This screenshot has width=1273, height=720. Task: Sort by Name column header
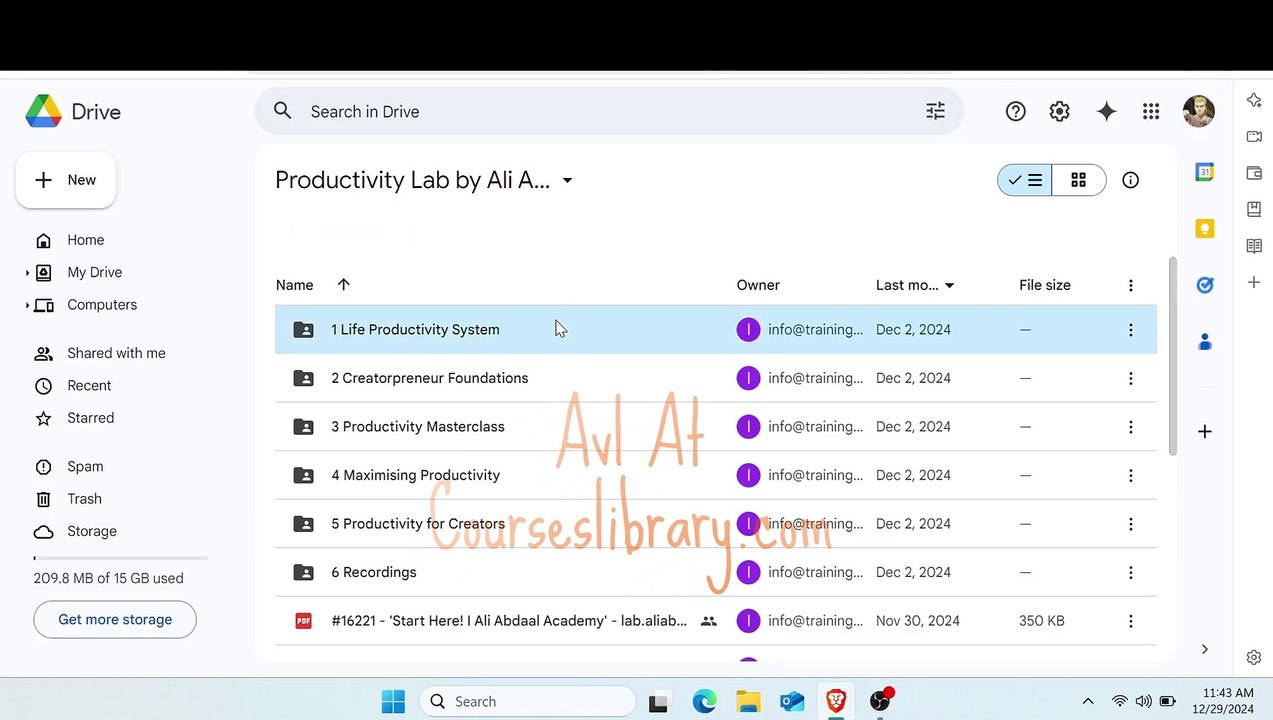(294, 285)
